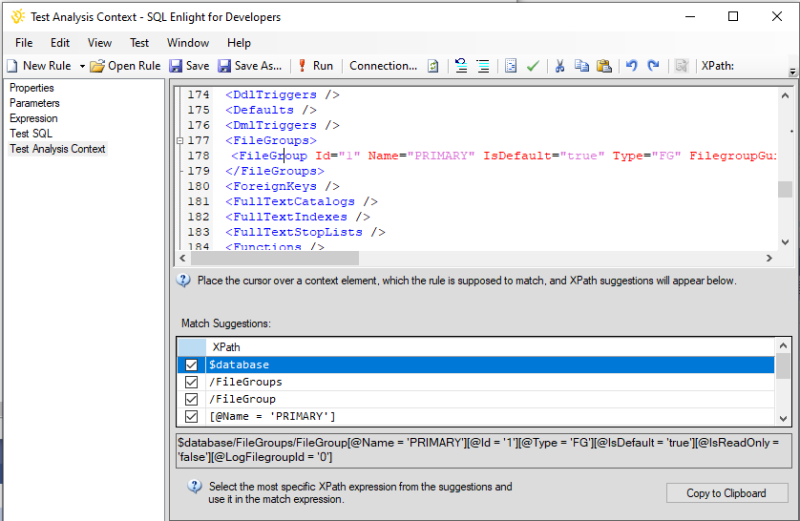Image resolution: width=800 pixels, height=521 pixels.
Task: Click the generated XPath expression text box
Action: click(483, 450)
